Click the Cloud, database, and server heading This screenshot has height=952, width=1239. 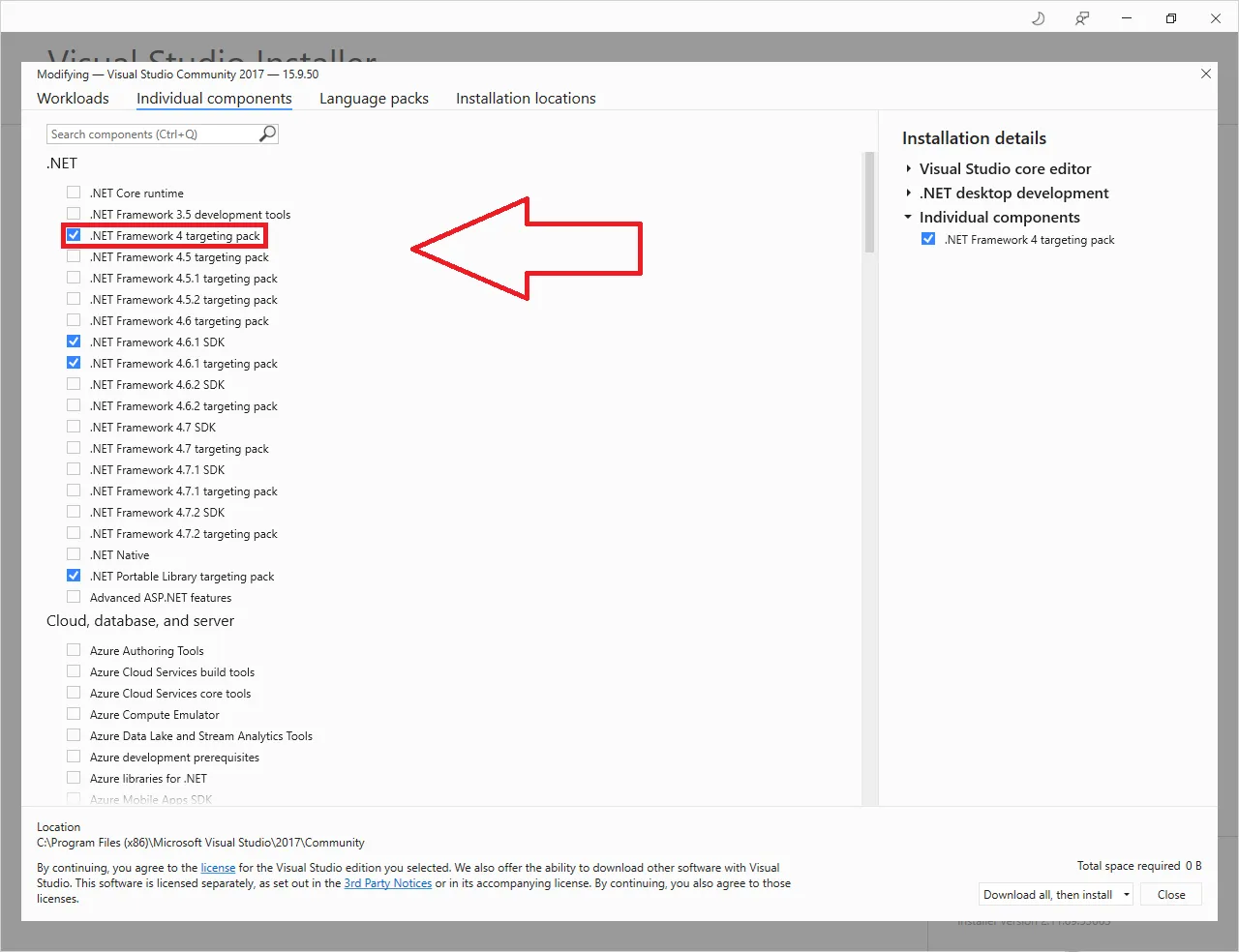[140, 621]
